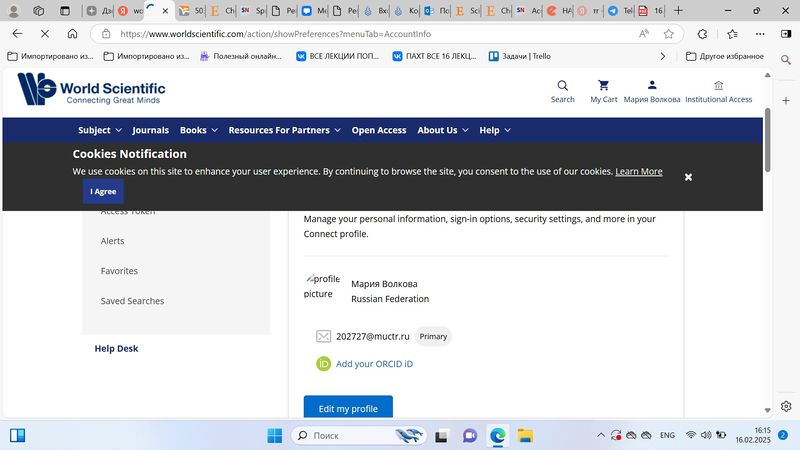Open My Cart shopping cart icon
The width and height of the screenshot is (800, 450).
603,86
